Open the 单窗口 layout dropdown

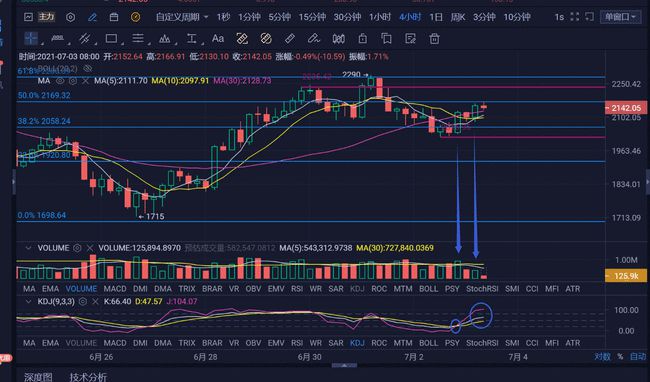[x=620, y=17]
